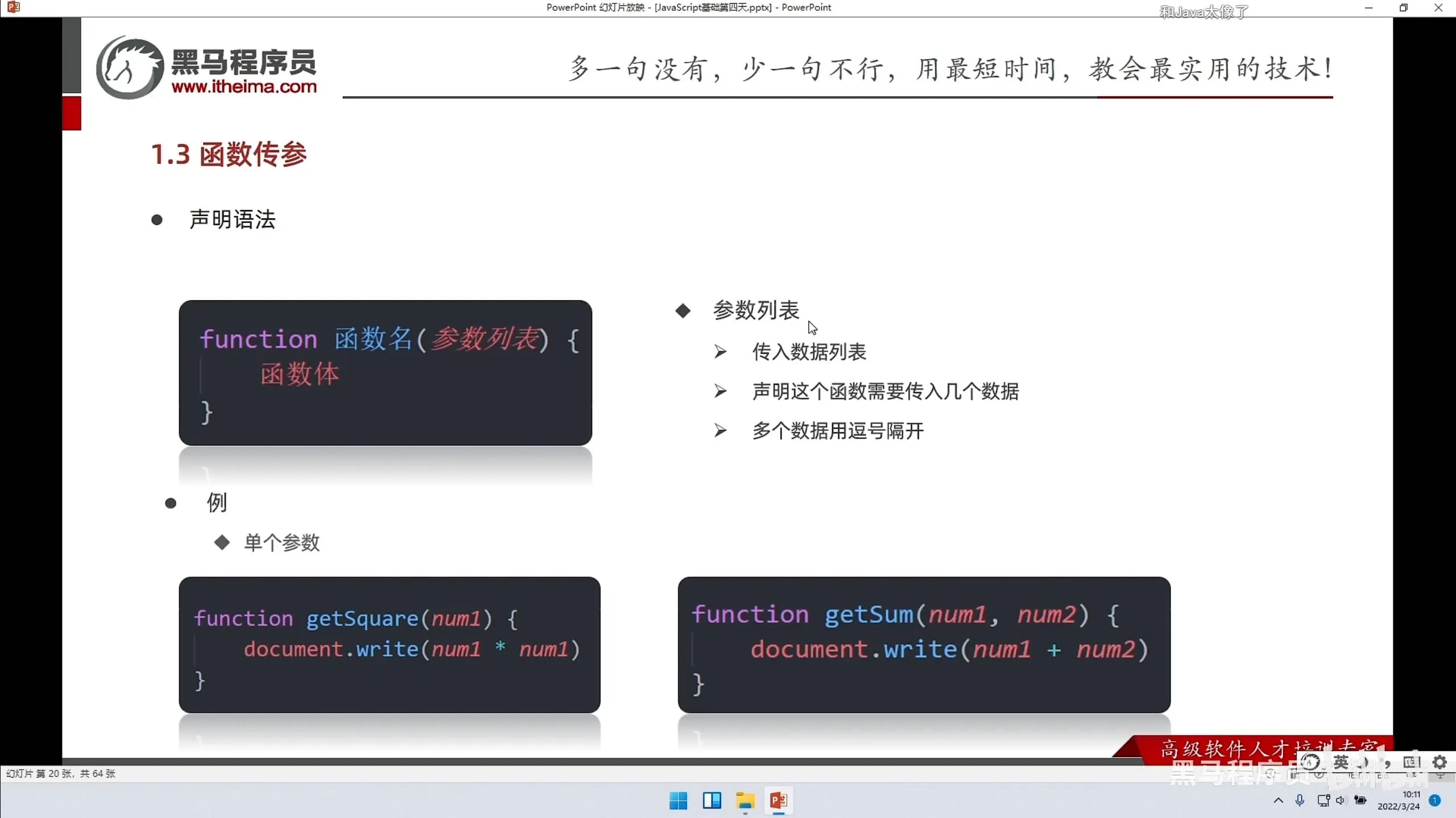This screenshot has width=1456, height=818.
Task: Open File Explorer from the taskbar
Action: coord(745,800)
